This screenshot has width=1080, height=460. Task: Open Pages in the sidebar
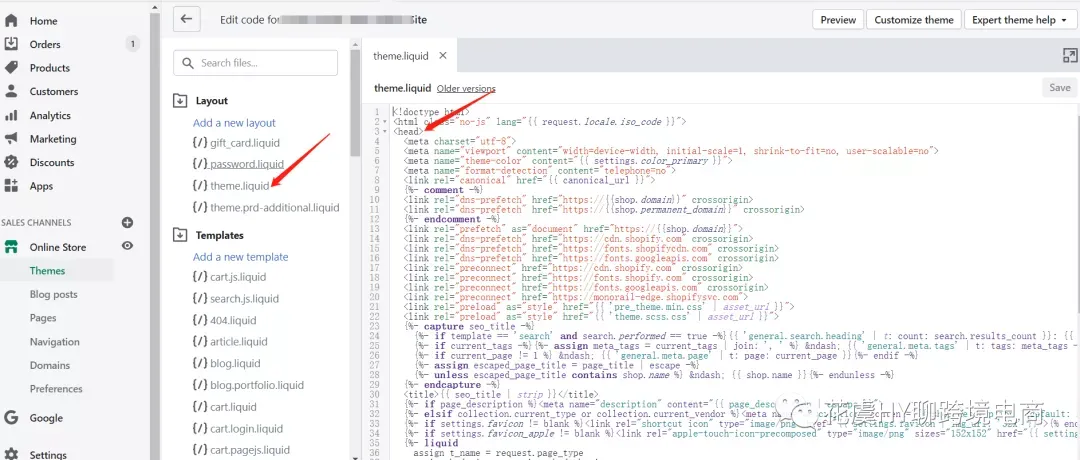[x=43, y=317]
